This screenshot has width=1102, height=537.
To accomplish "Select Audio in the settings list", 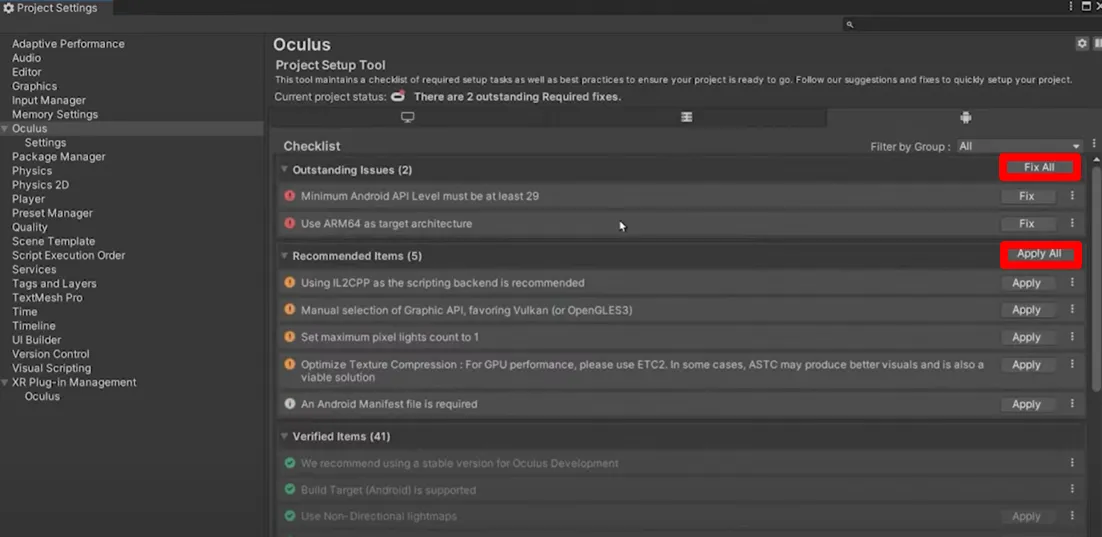I will (26, 58).
